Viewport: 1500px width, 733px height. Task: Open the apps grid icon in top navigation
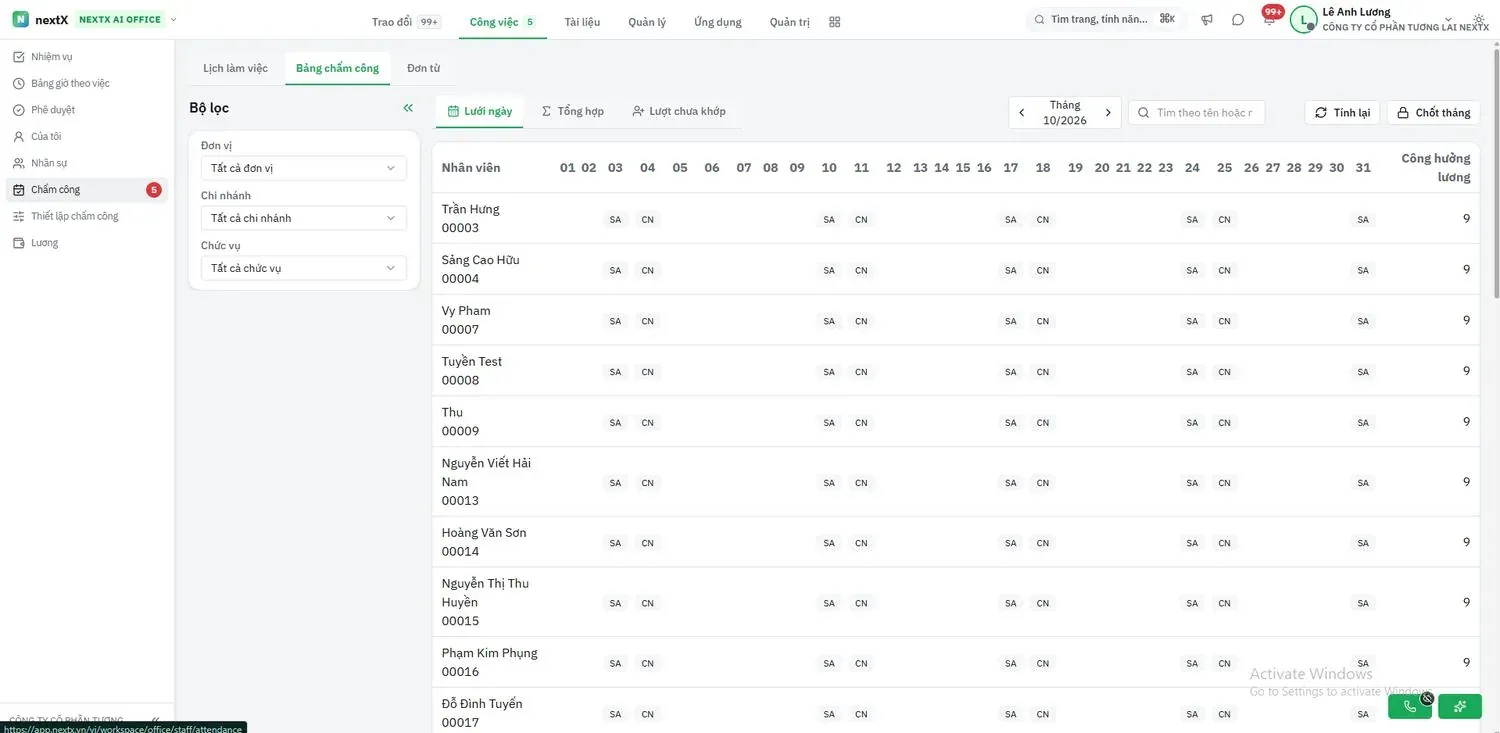coord(835,21)
